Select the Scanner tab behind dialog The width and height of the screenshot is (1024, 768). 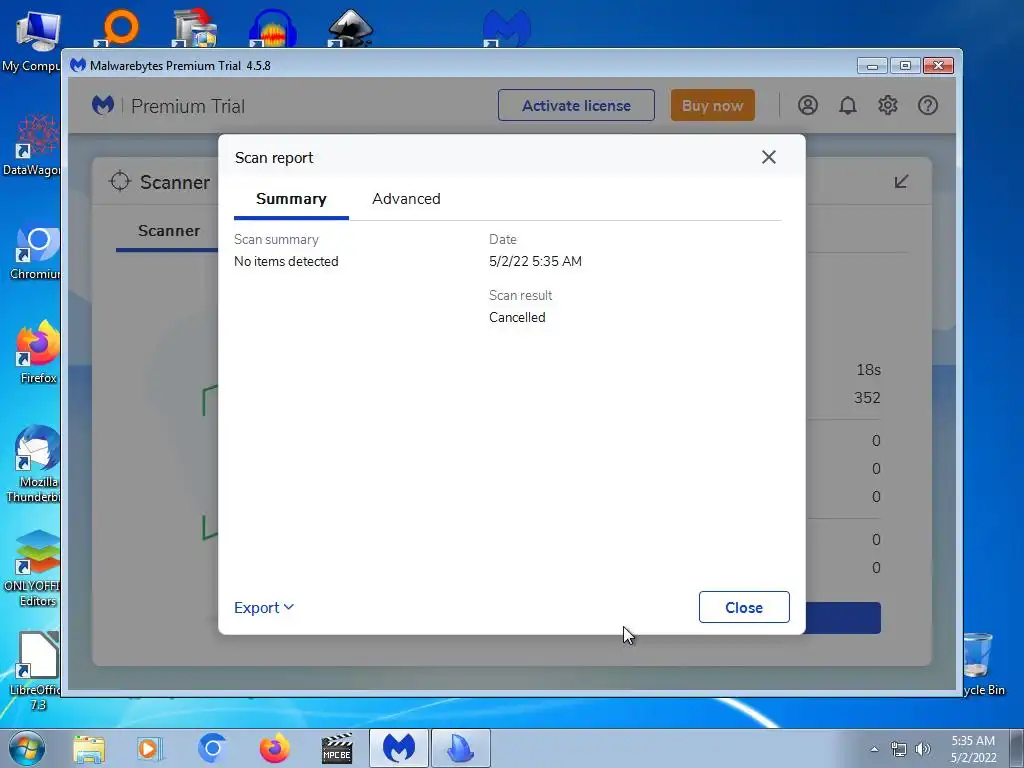tap(168, 231)
